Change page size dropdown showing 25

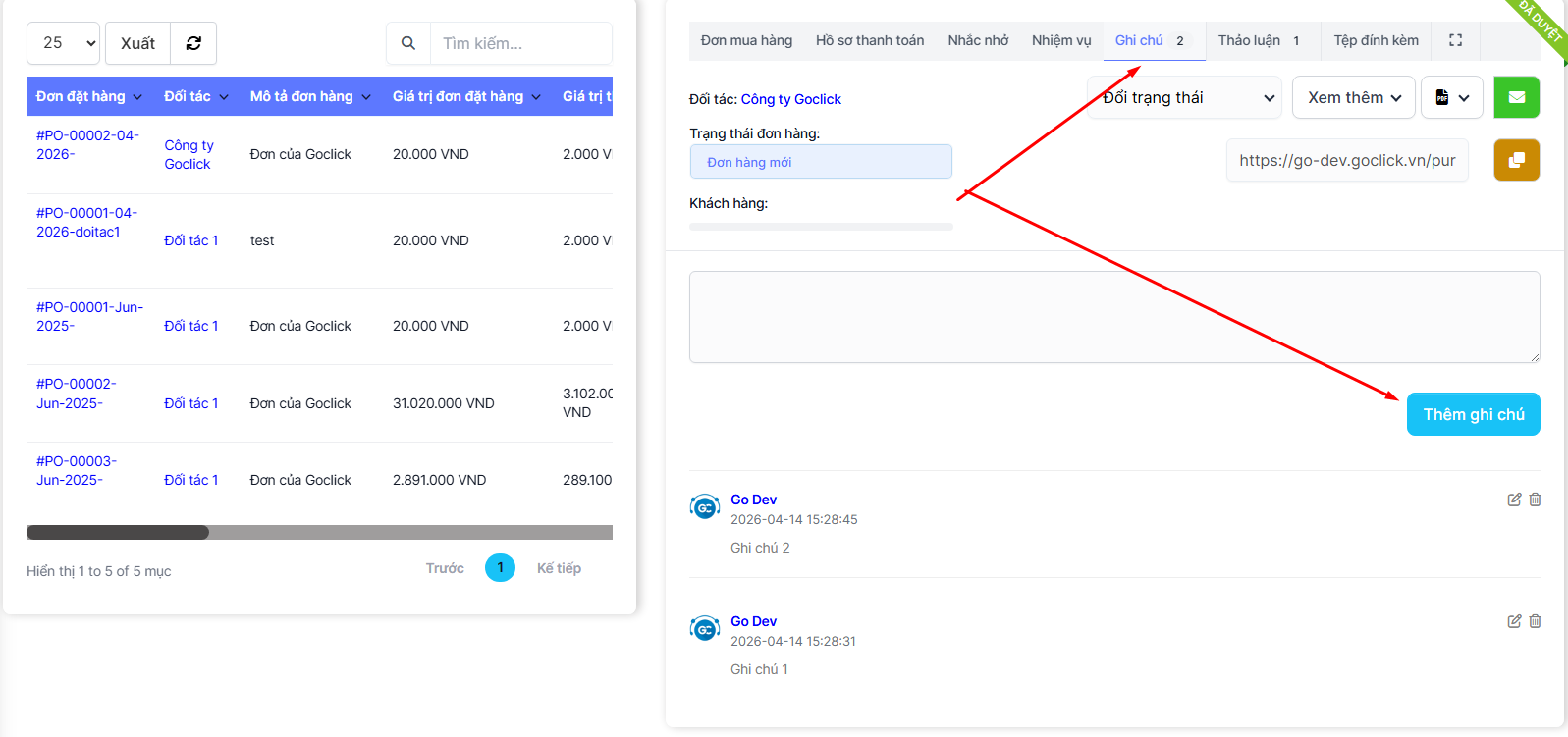click(x=63, y=43)
